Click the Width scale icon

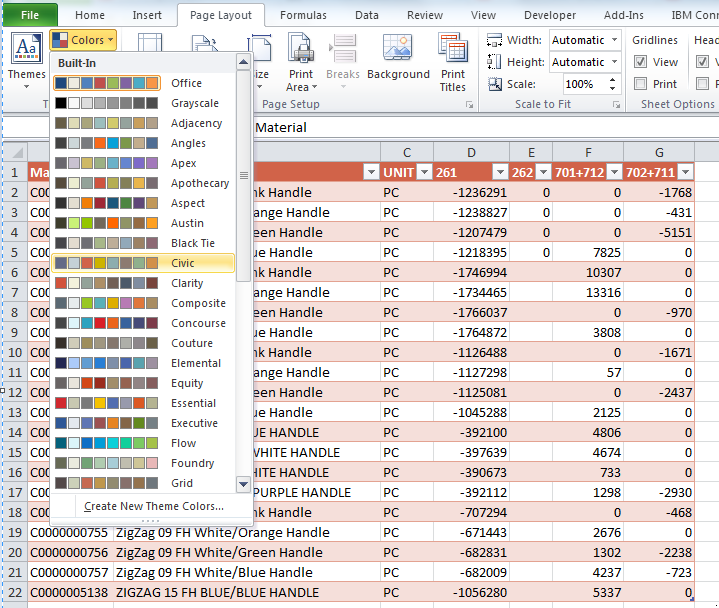[494, 40]
